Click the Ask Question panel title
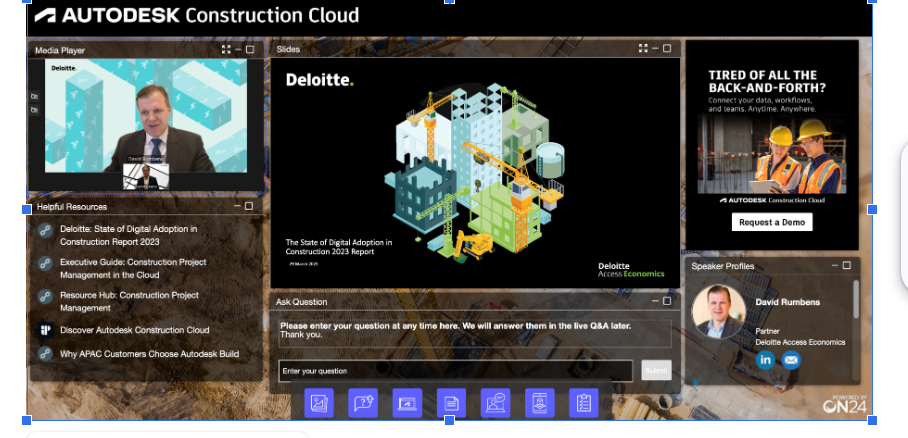Viewport: 908px width, 438px height. coord(301,302)
